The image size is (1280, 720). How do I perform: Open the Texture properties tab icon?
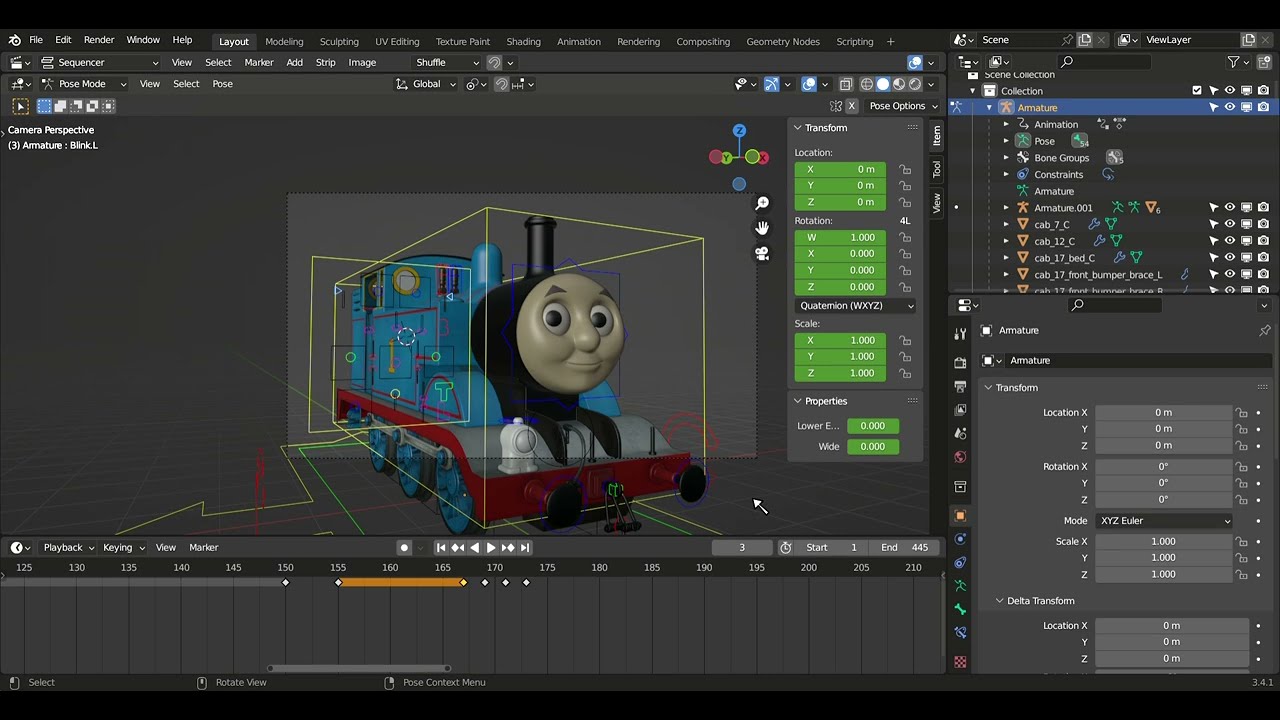[960, 662]
